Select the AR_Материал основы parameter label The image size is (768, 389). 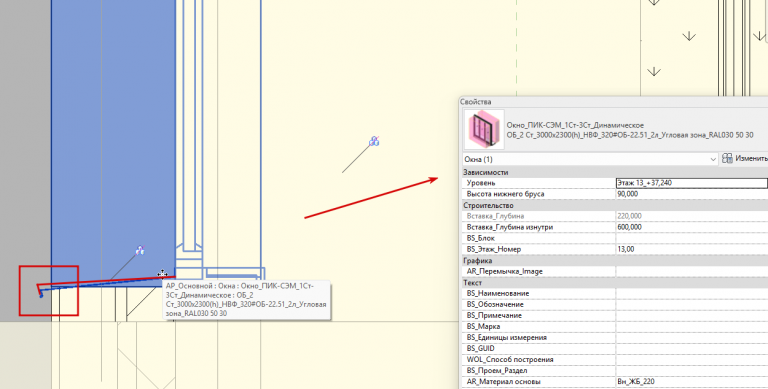click(504, 382)
